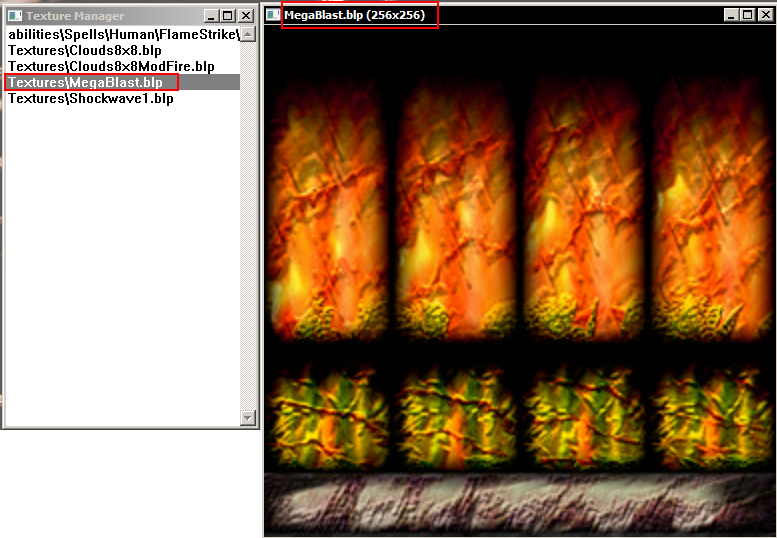
Task: Maximize the MegaBlast.blp preview window
Action: (x=747, y=15)
